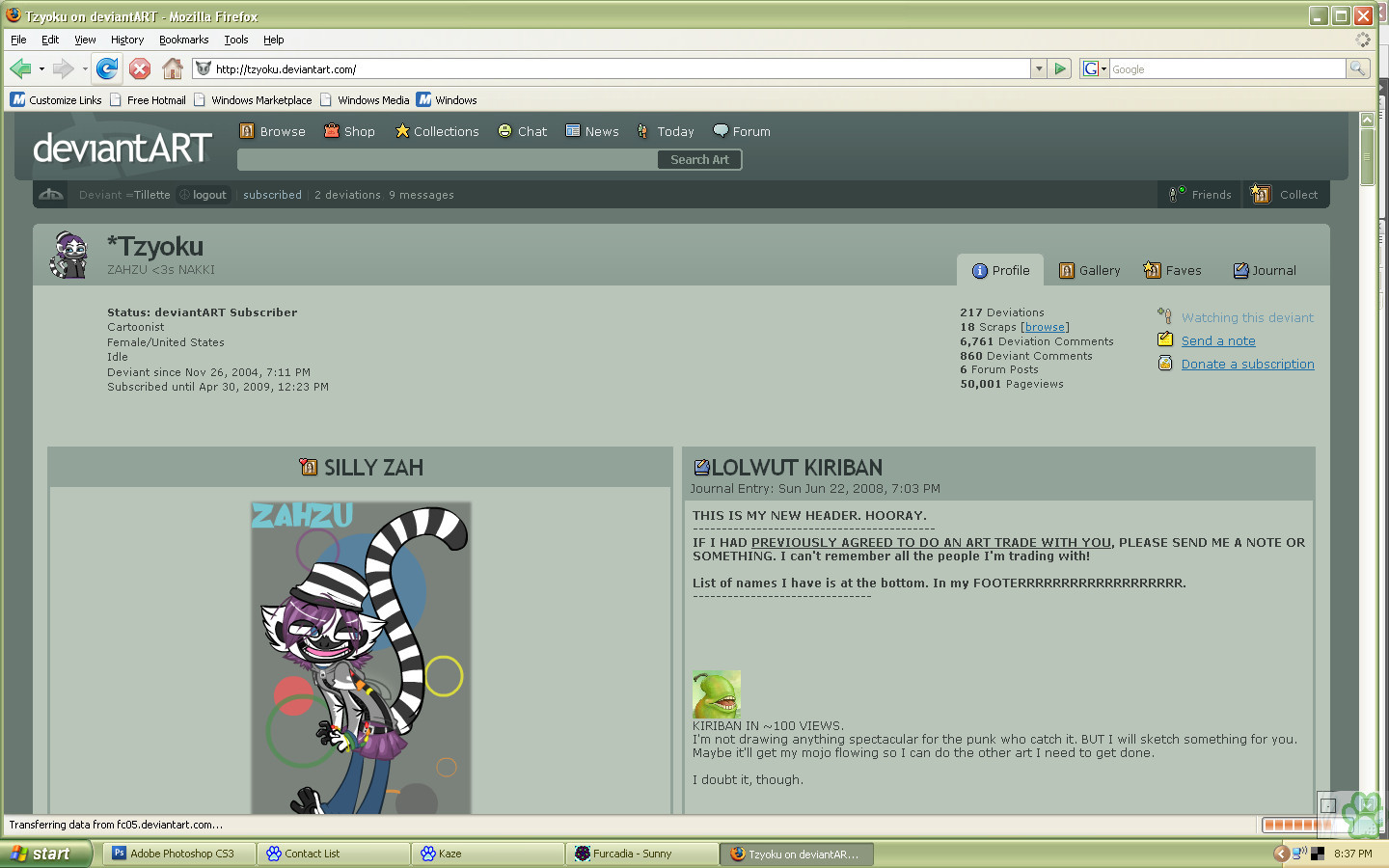Click the subscribed status link
The height and width of the screenshot is (868, 1389).
click(272, 195)
